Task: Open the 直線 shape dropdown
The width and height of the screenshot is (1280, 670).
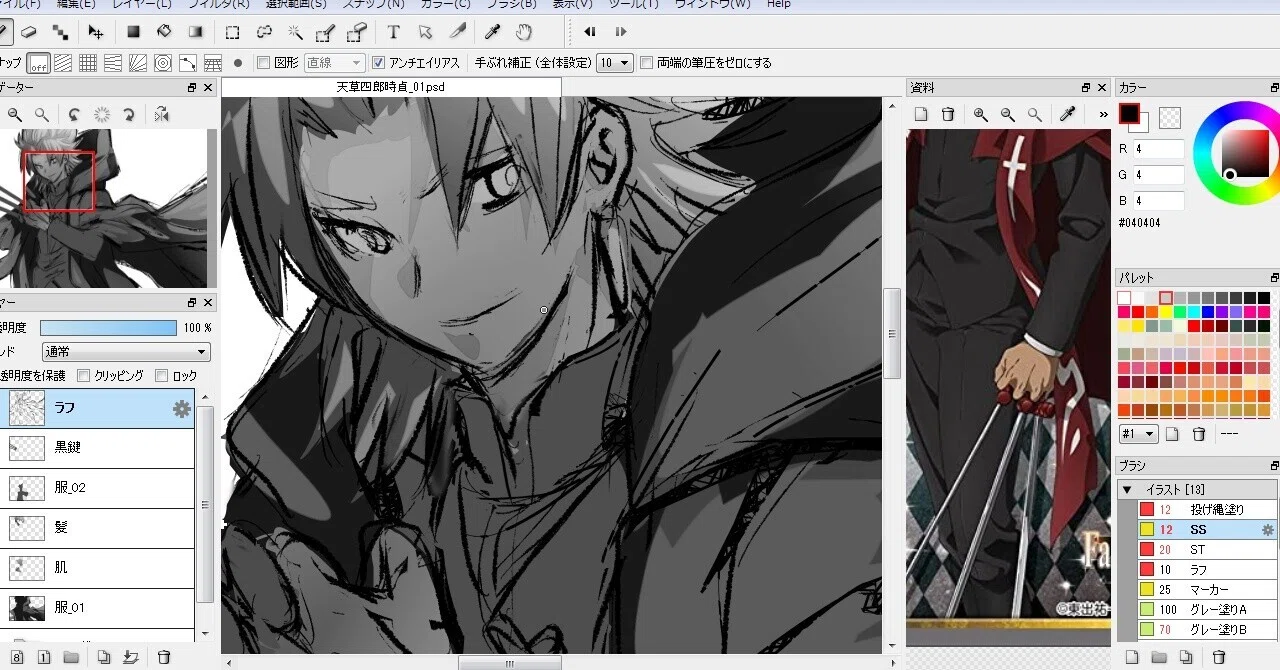Action: click(334, 63)
